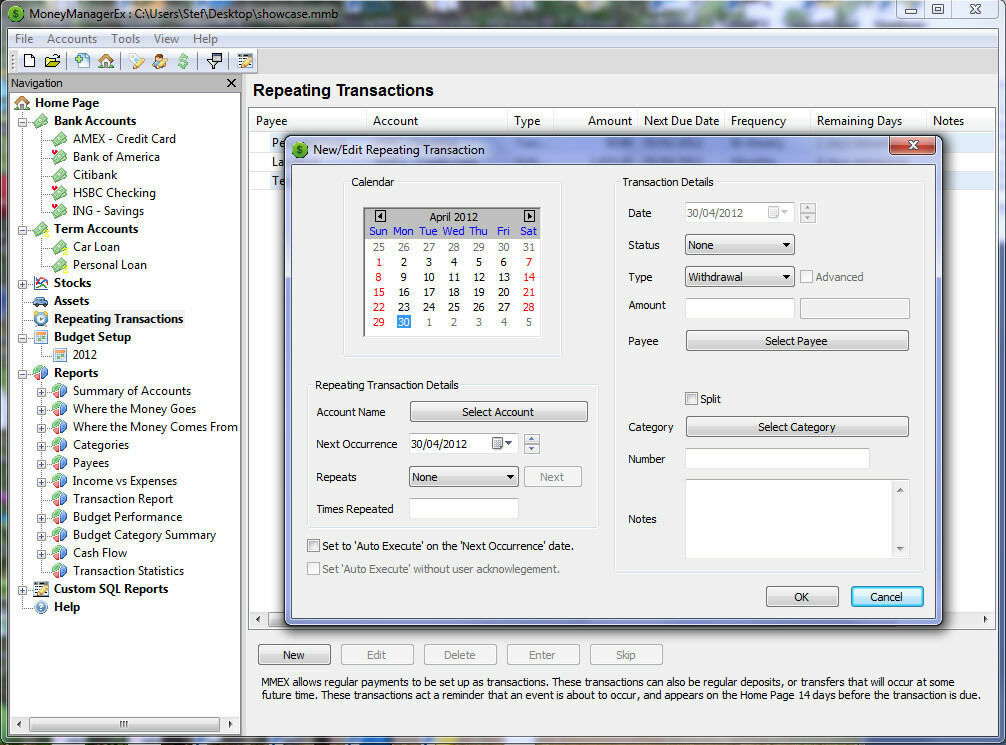This screenshot has width=1006, height=745.
Task: Open the Accounts menu
Action: [72, 39]
